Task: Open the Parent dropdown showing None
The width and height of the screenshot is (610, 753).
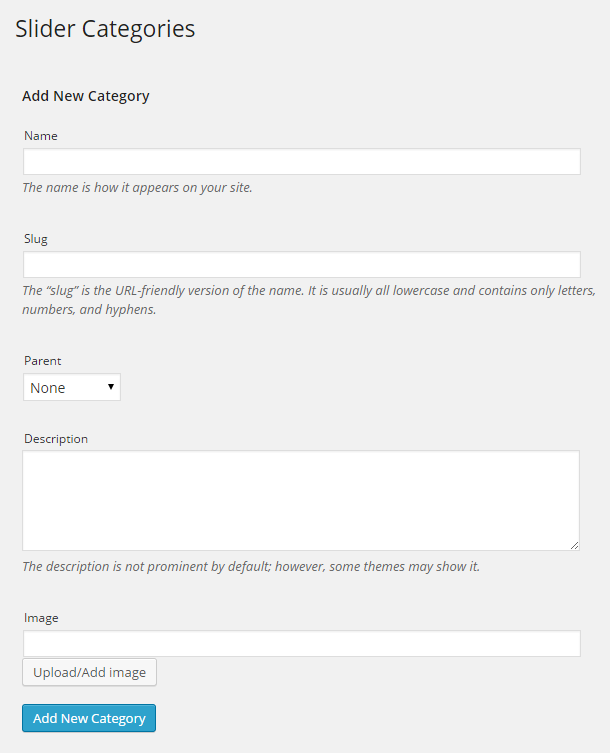Action: (71, 388)
